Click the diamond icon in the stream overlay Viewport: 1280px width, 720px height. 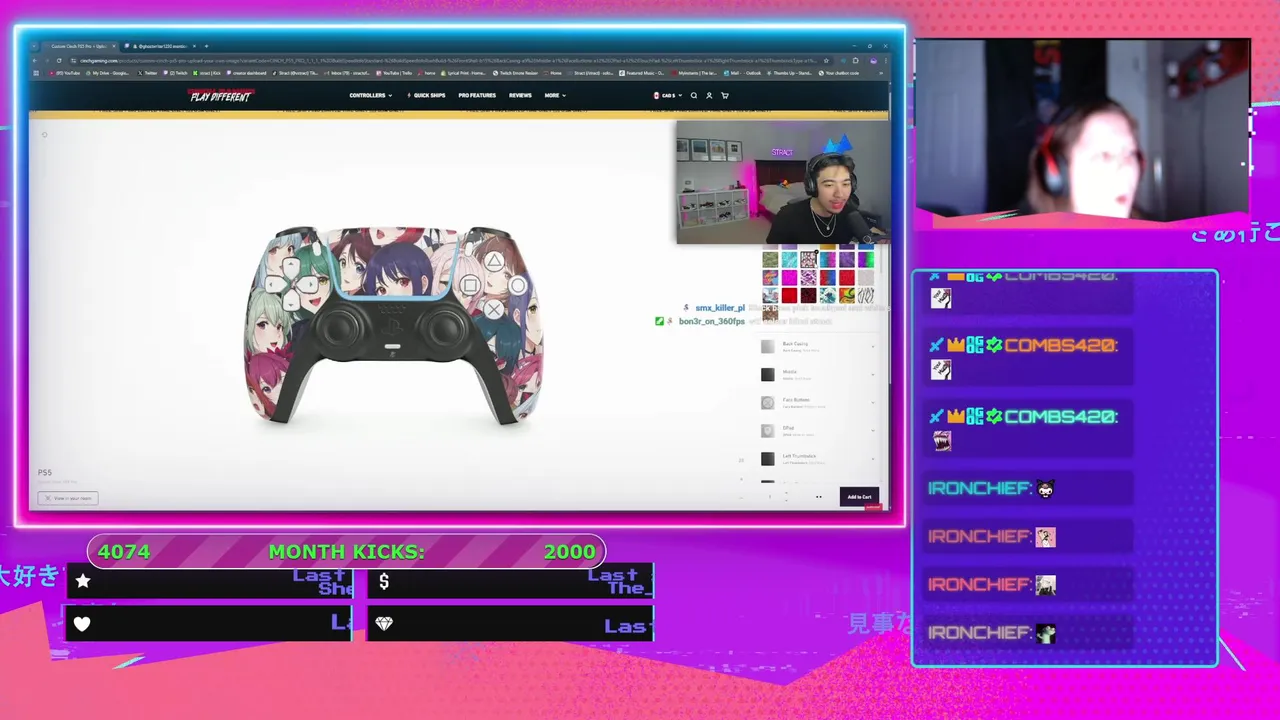384,624
